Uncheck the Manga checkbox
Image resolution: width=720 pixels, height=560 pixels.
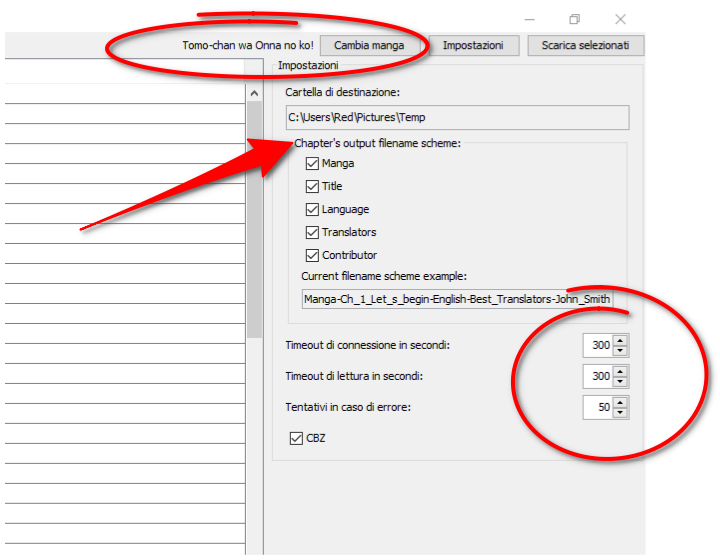313,164
